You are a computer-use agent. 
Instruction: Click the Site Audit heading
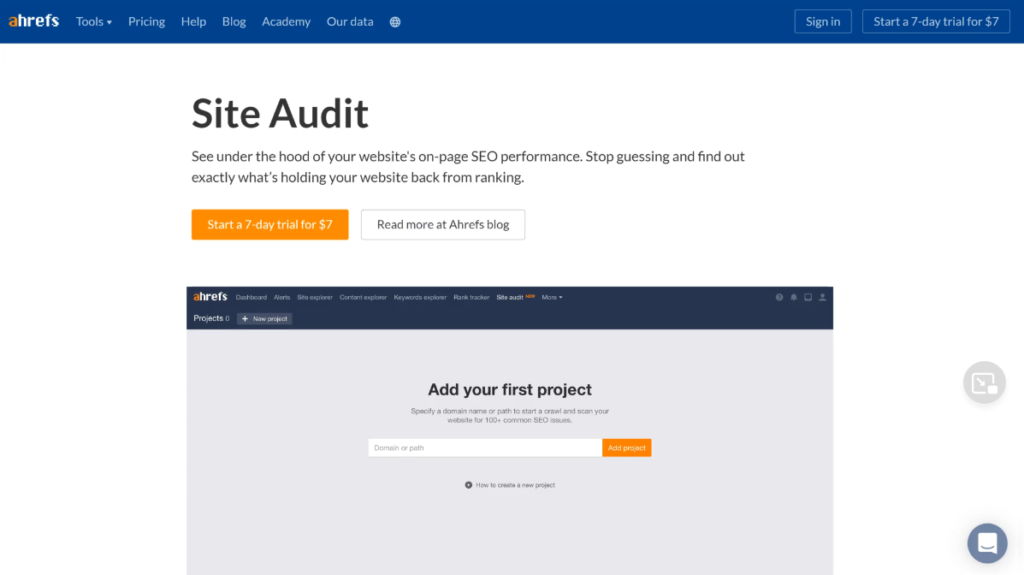pos(280,113)
